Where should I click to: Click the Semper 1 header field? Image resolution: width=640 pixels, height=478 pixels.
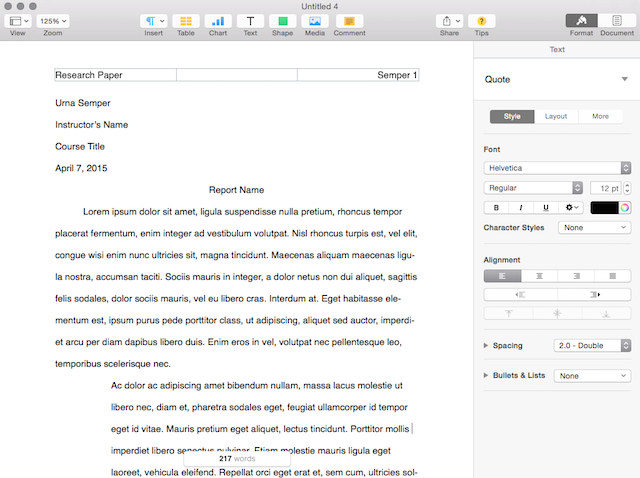(x=358, y=75)
